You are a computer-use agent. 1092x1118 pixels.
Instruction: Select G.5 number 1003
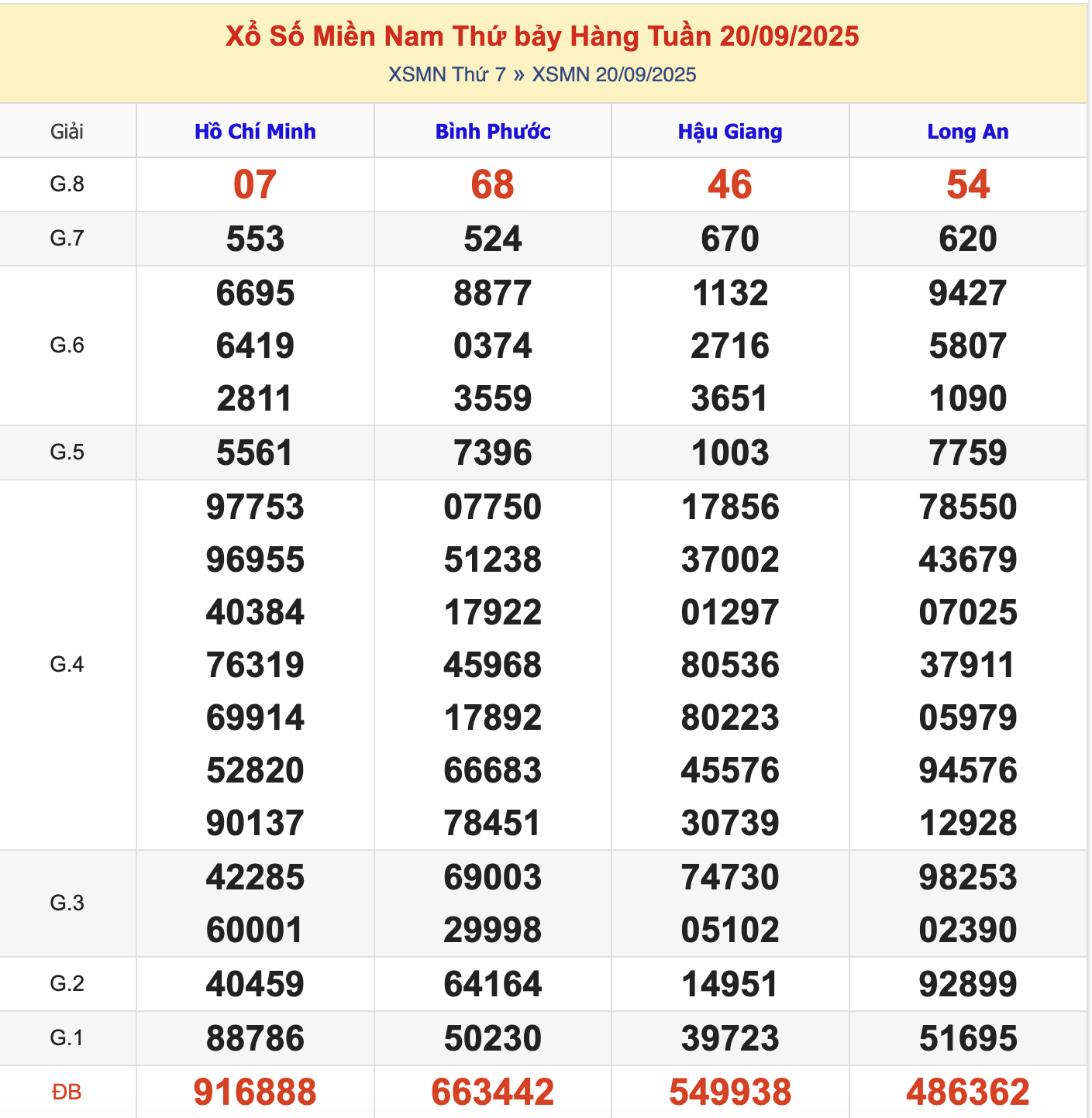coord(730,452)
